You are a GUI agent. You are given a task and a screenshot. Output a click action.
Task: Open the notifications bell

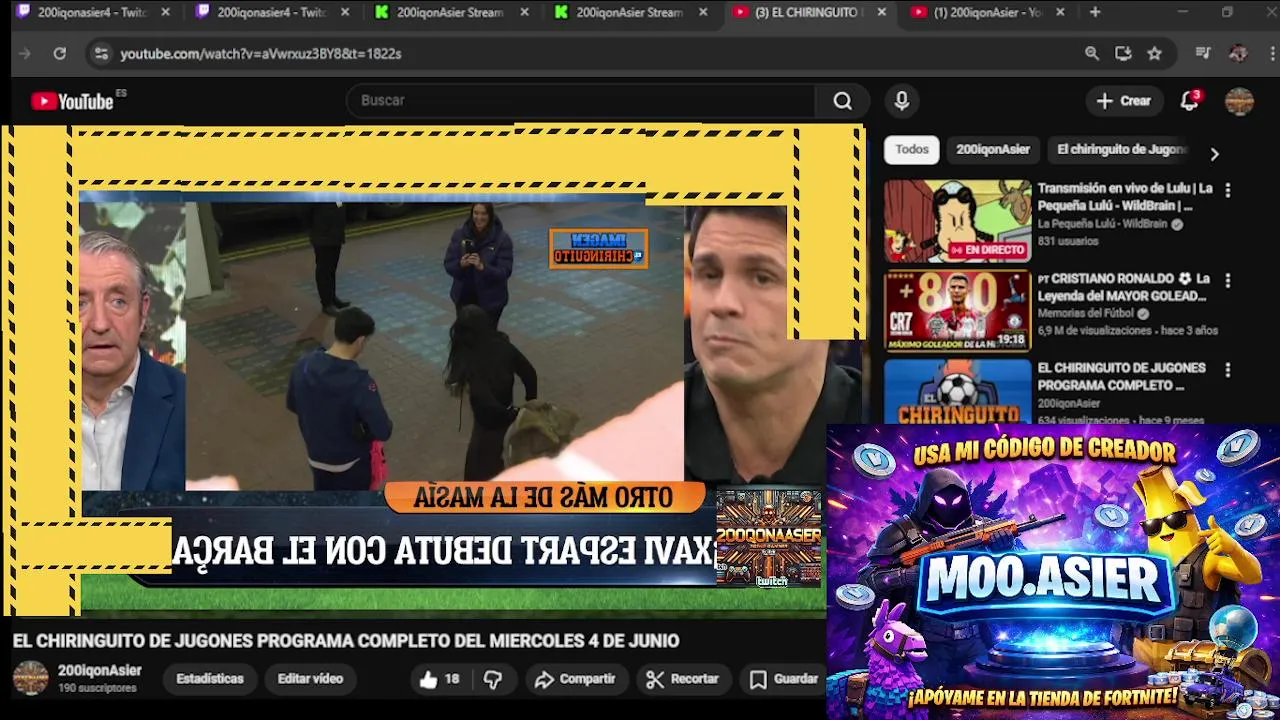[1189, 101]
